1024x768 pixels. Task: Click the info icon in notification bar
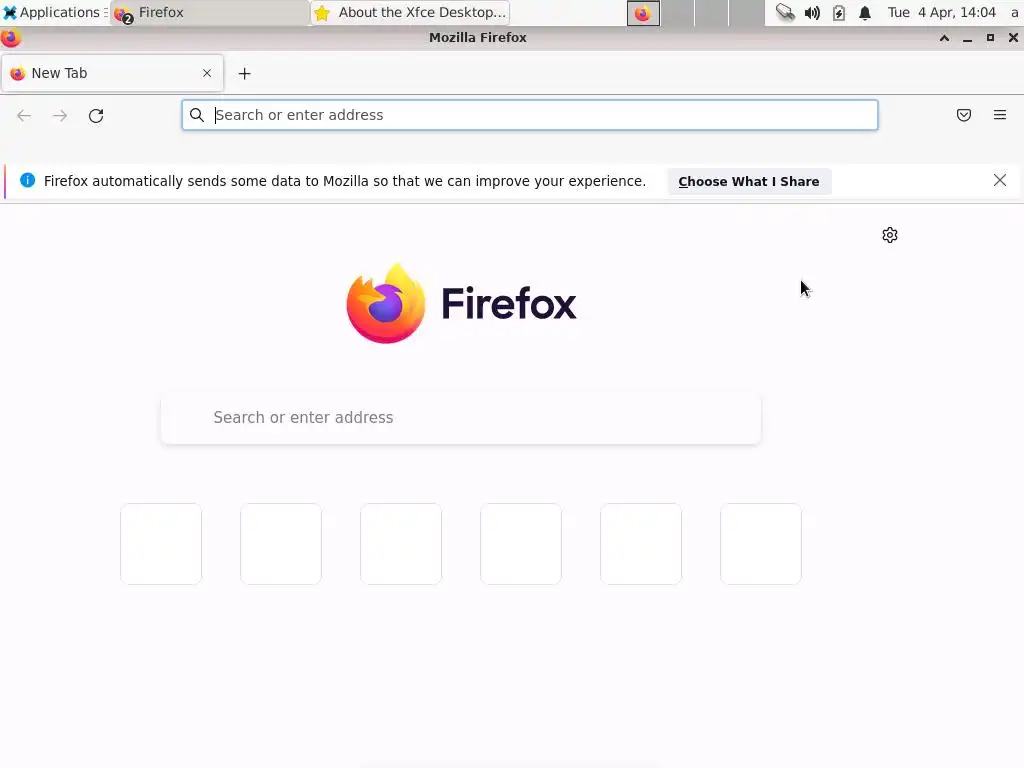pyautogui.click(x=27, y=180)
